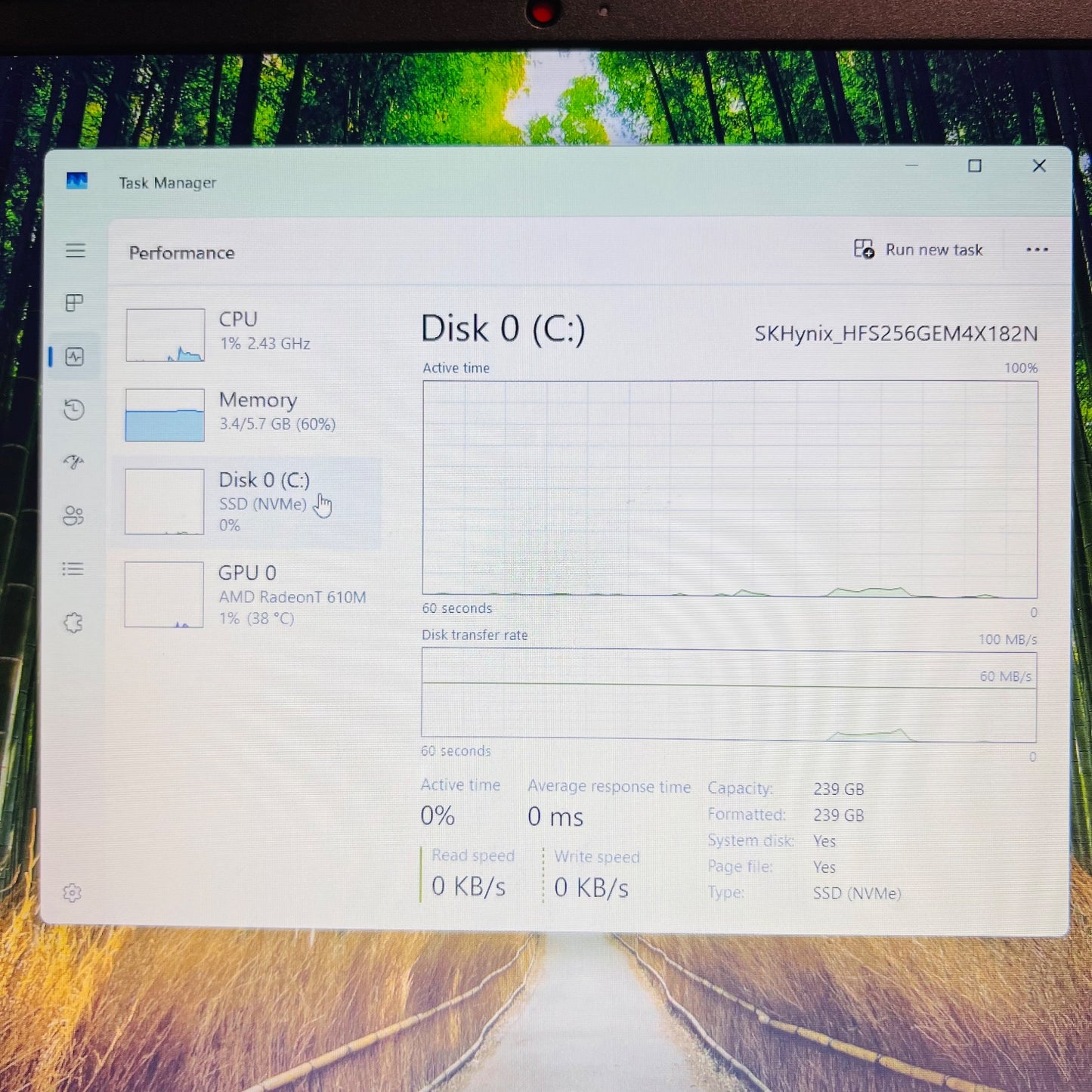1092x1092 pixels.
Task: Click the Disk 0 (C:) heading
Action: tap(503, 329)
